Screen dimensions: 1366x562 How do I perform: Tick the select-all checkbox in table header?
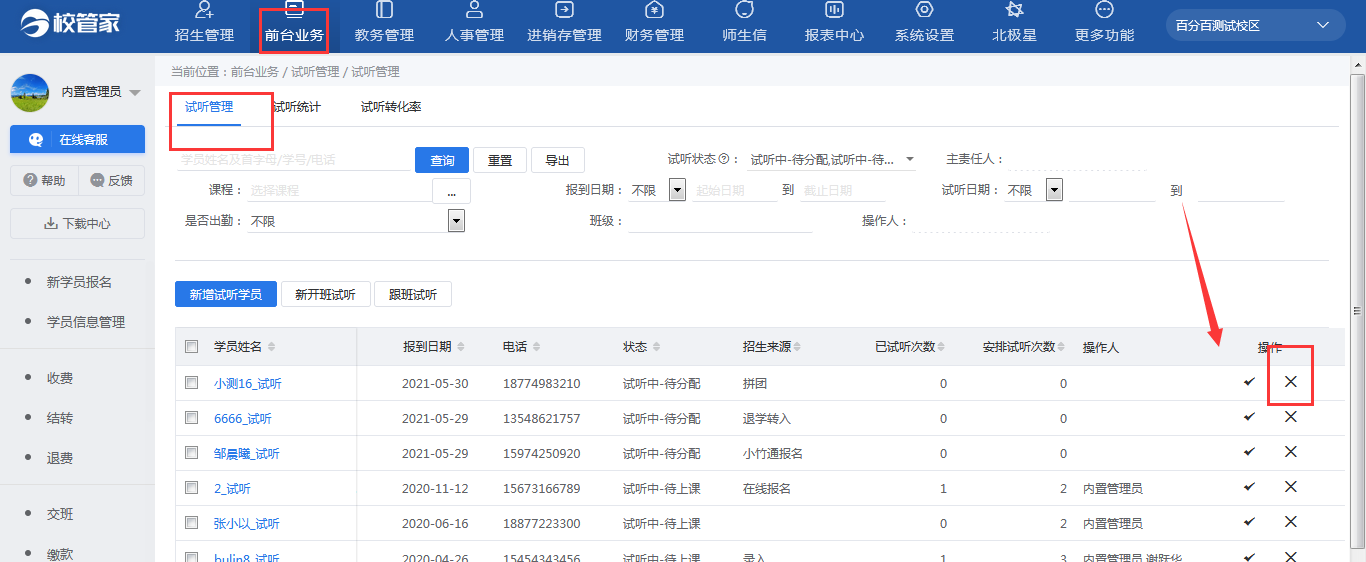pyautogui.click(x=192, y=347)
